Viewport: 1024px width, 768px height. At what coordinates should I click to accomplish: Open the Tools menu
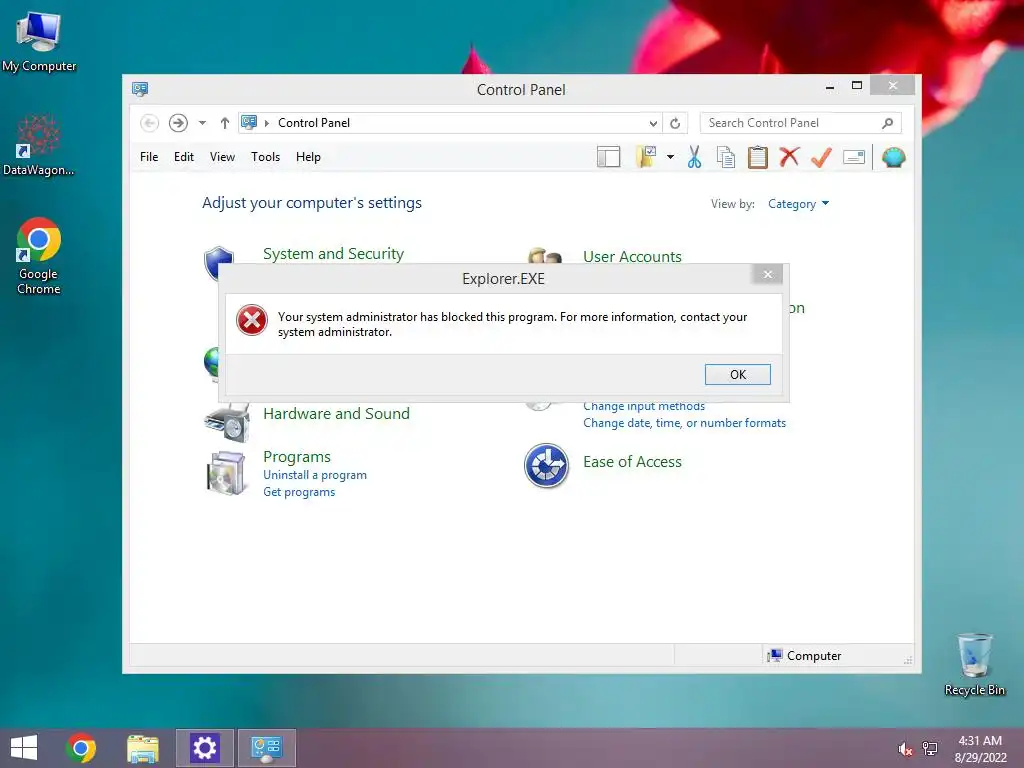click(265, 157)
